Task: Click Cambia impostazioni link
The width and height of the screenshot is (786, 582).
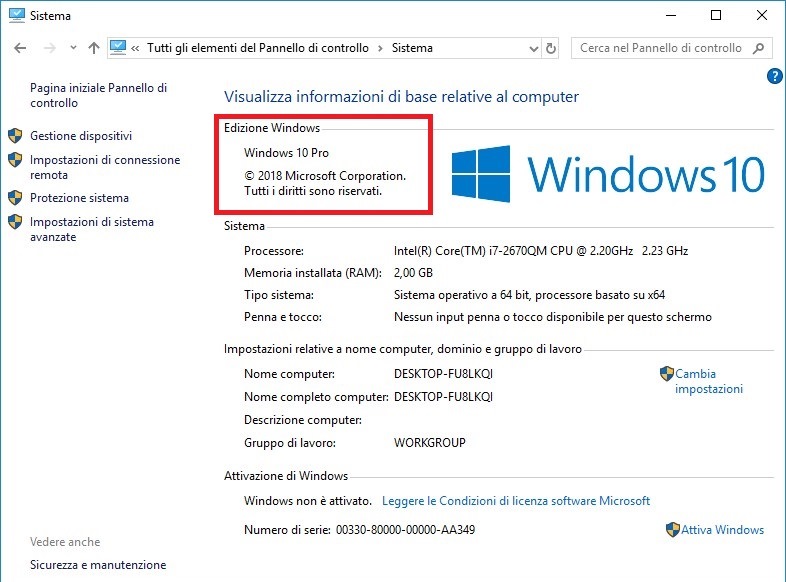Action: (x=709, y=381)
